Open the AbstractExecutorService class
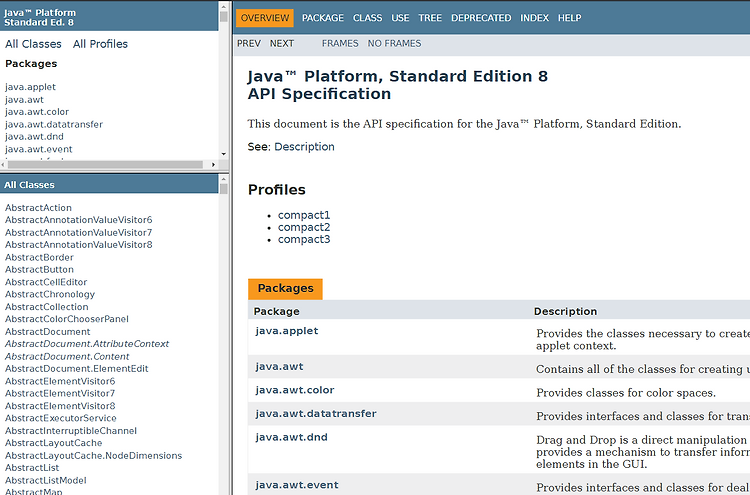 [61, 418]
